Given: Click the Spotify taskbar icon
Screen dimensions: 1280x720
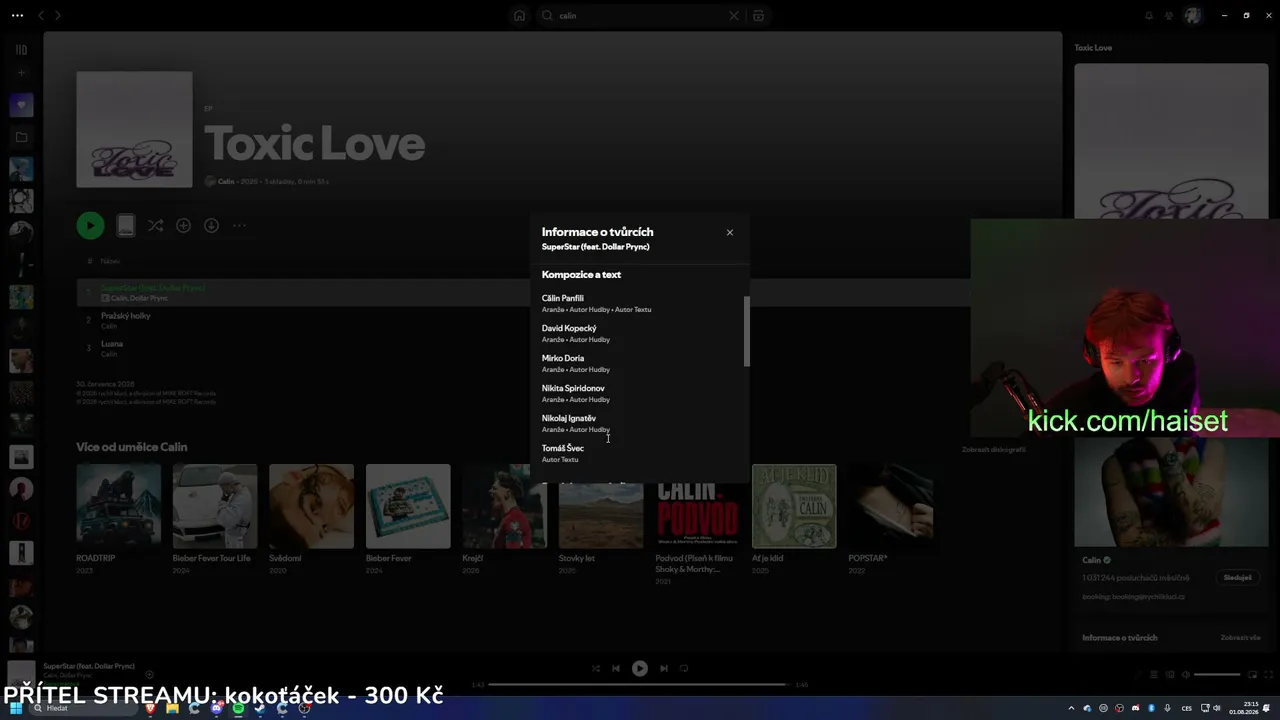Looking at the screenshot, I should pos(238,708).
